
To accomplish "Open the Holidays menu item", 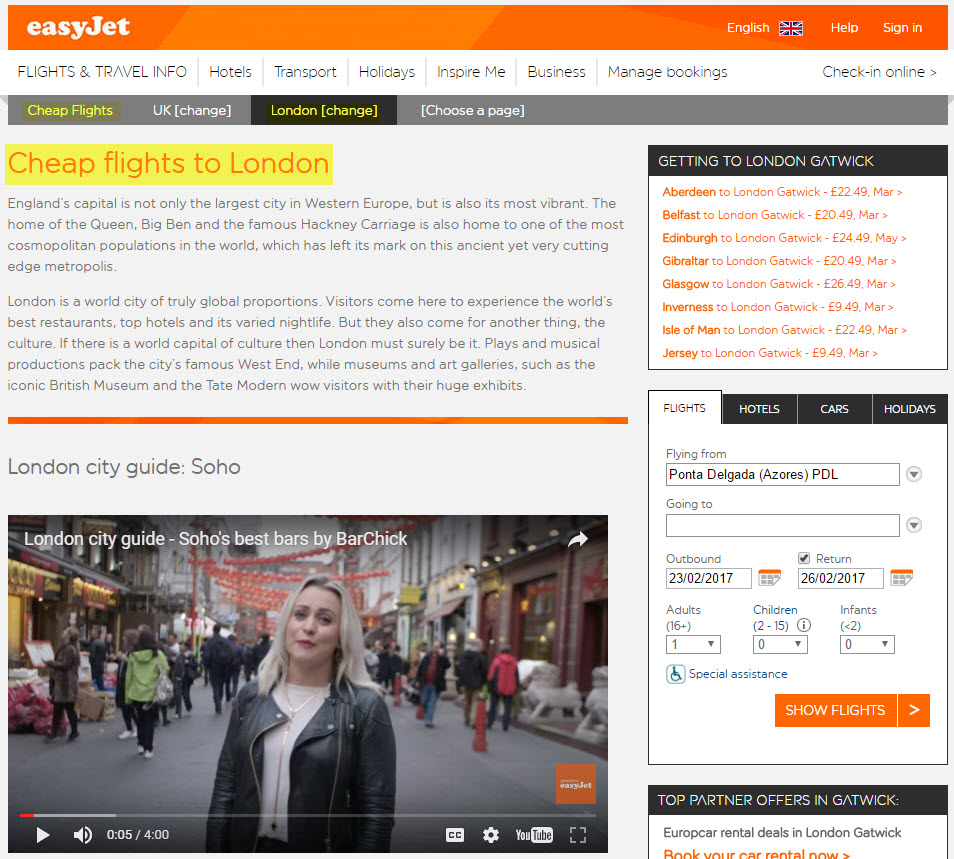I will (386, 72).
